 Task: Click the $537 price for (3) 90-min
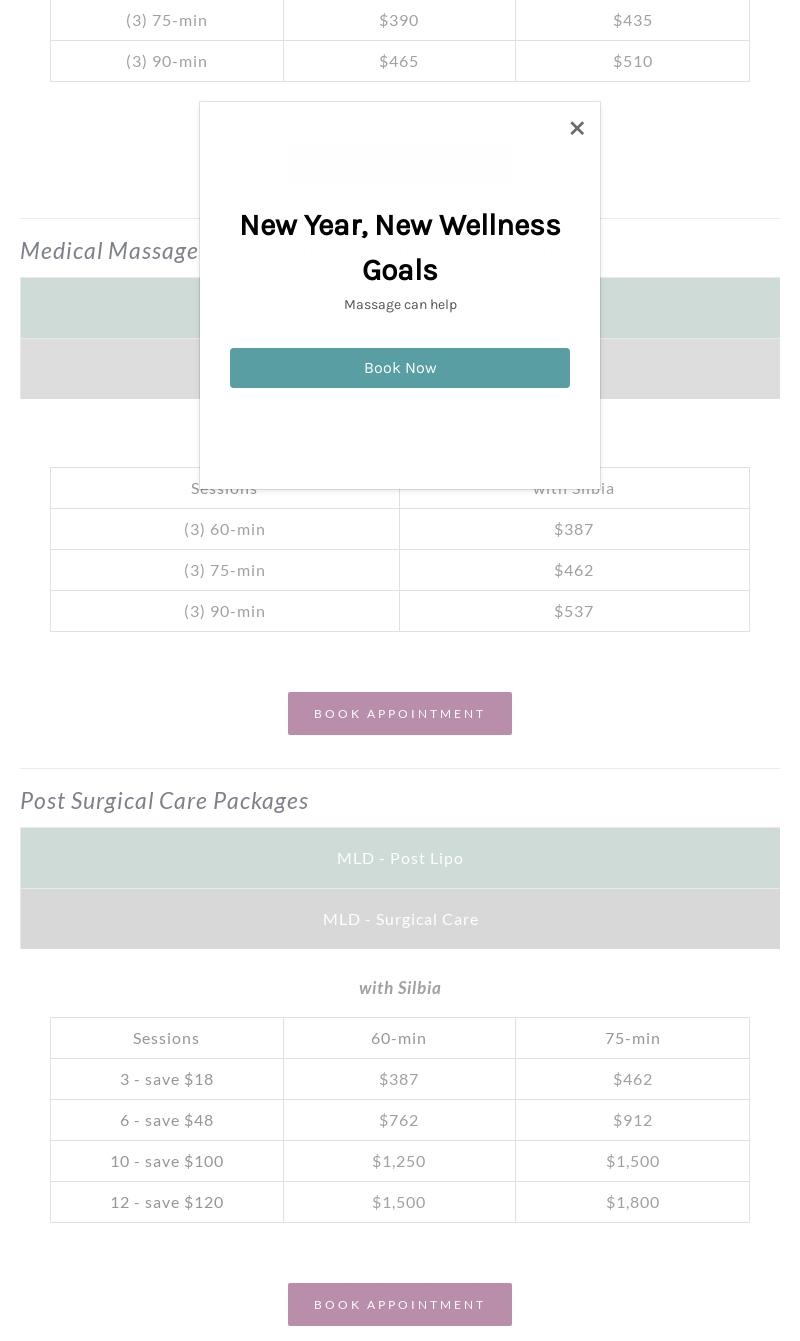pos(574,611)
